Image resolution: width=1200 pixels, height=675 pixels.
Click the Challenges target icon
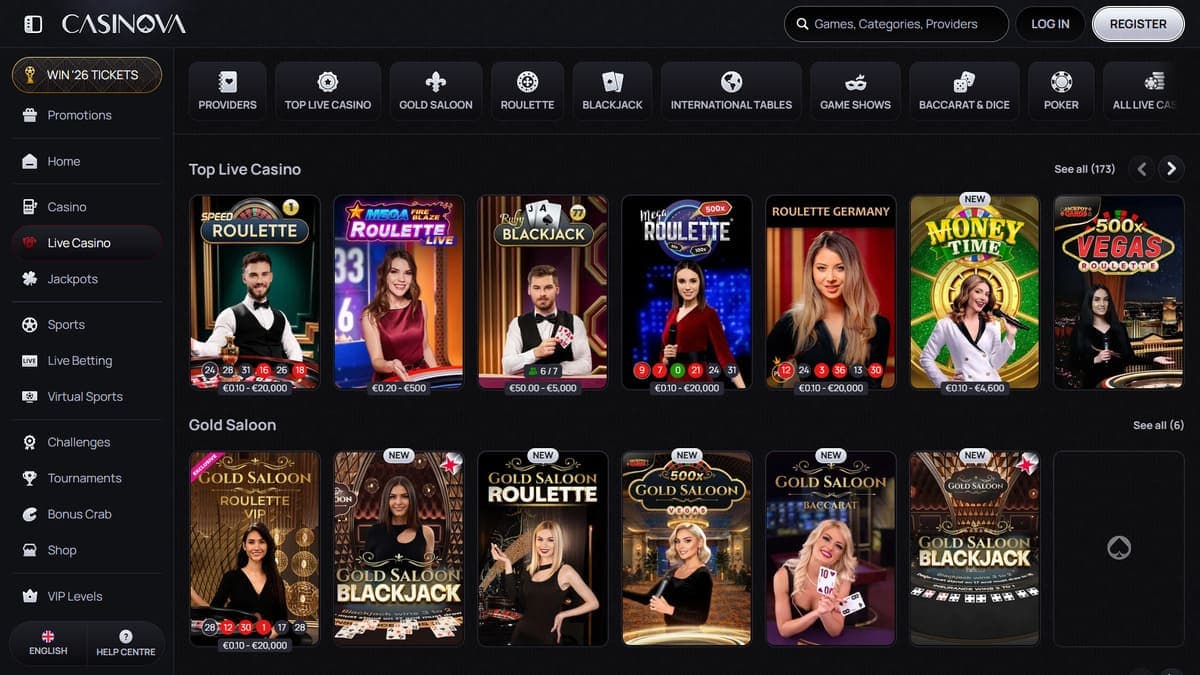[30, 442]
